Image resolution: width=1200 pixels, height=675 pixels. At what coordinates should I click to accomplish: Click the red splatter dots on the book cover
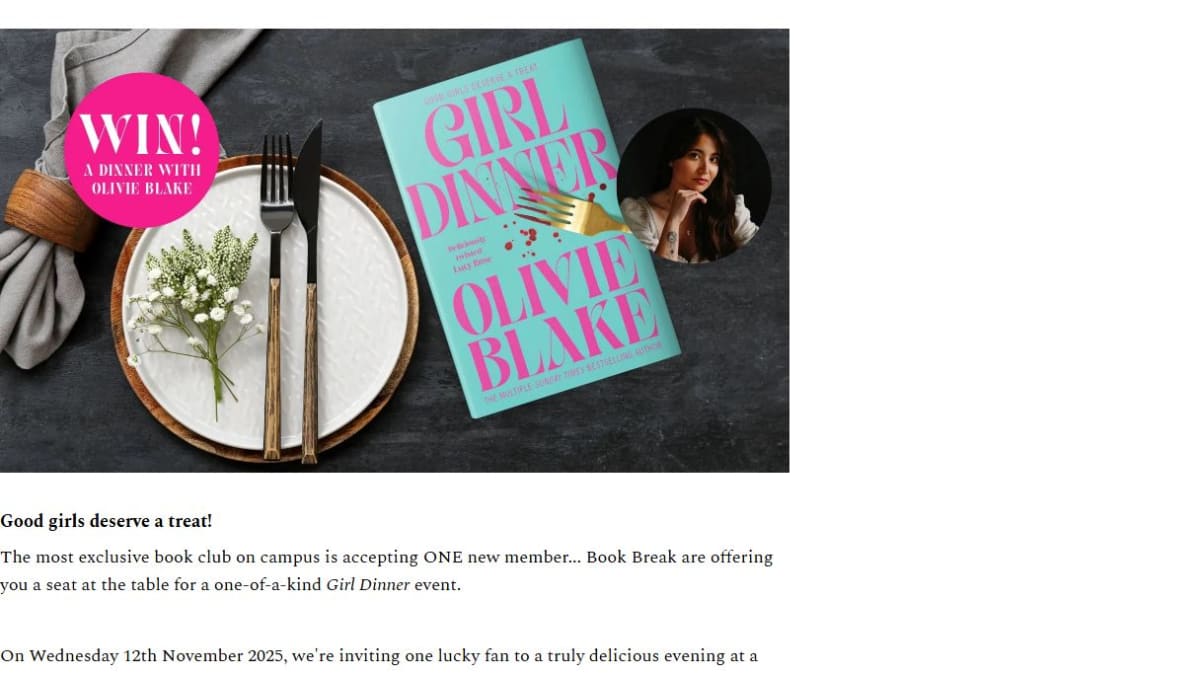pyautogui.click(x=525, y=233)
